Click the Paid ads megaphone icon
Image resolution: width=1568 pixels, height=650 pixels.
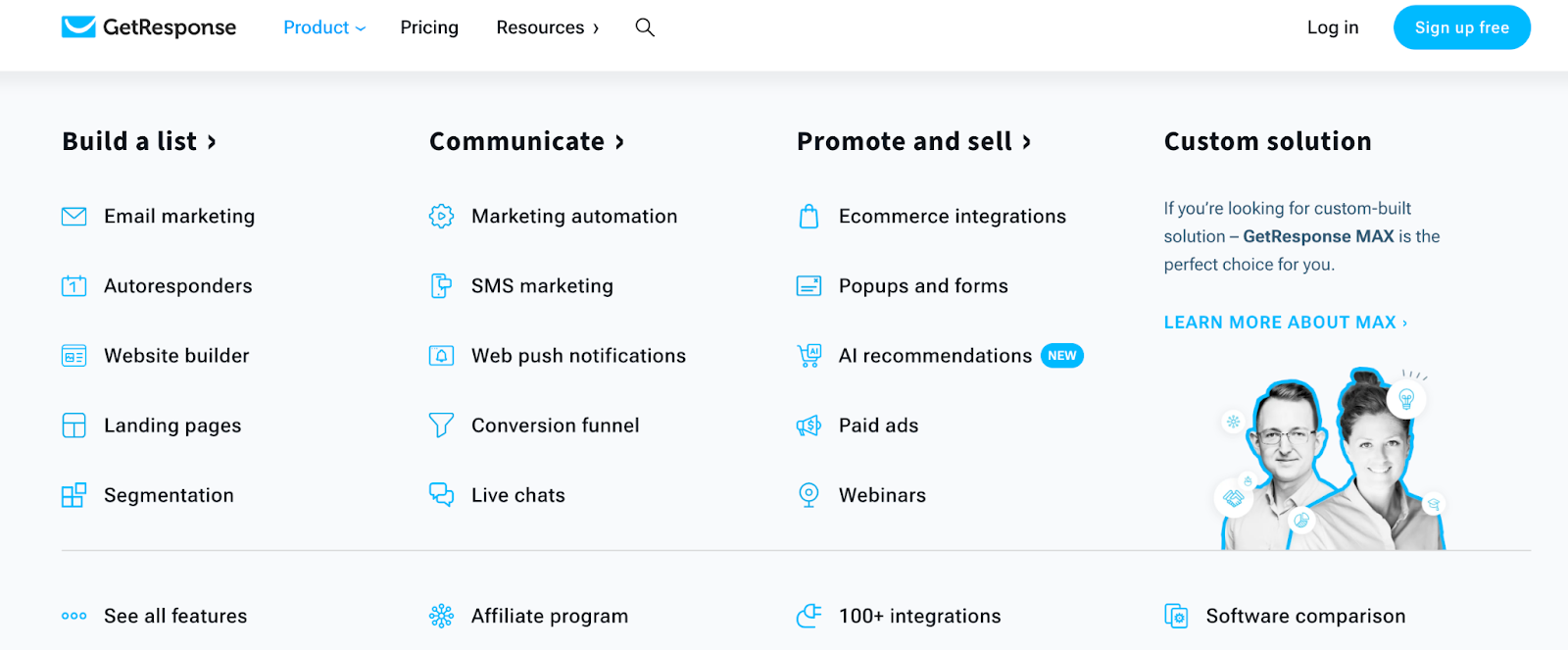808,425
